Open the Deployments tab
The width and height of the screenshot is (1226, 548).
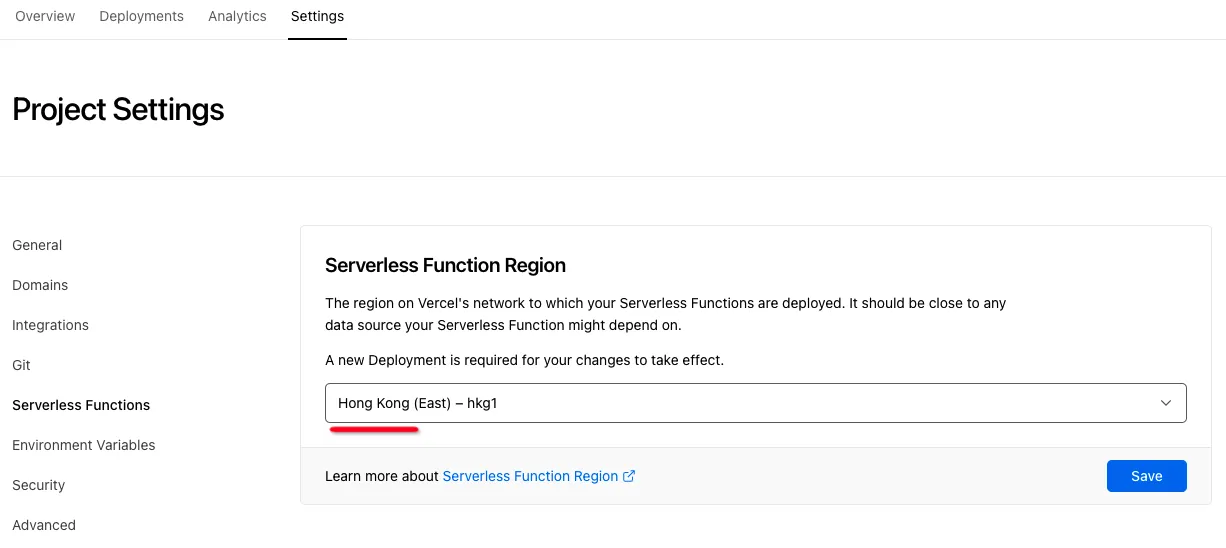click(x=141, y=16)
